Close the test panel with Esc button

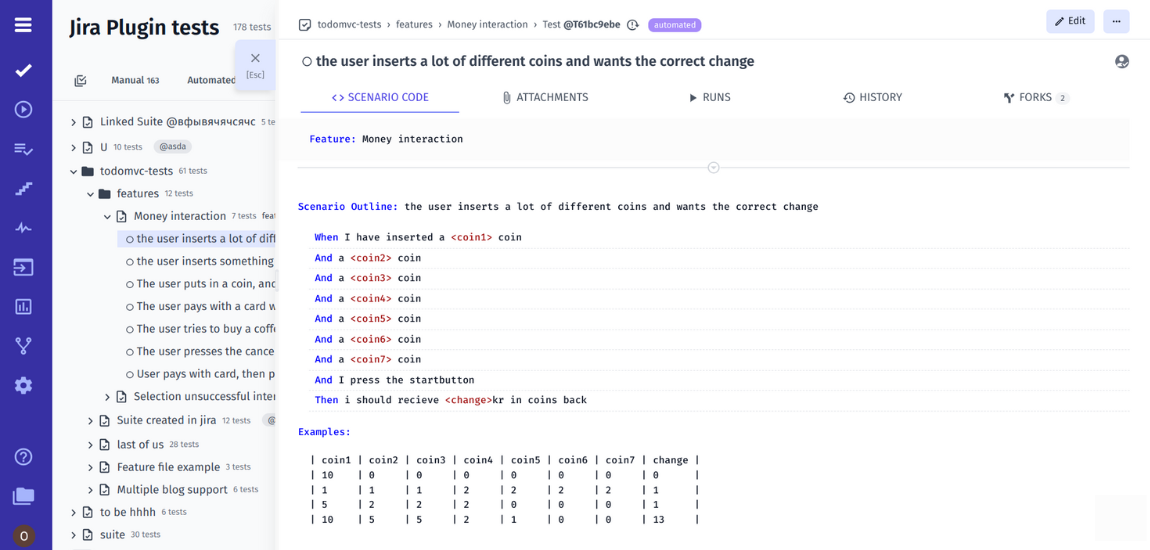point(255,64)
